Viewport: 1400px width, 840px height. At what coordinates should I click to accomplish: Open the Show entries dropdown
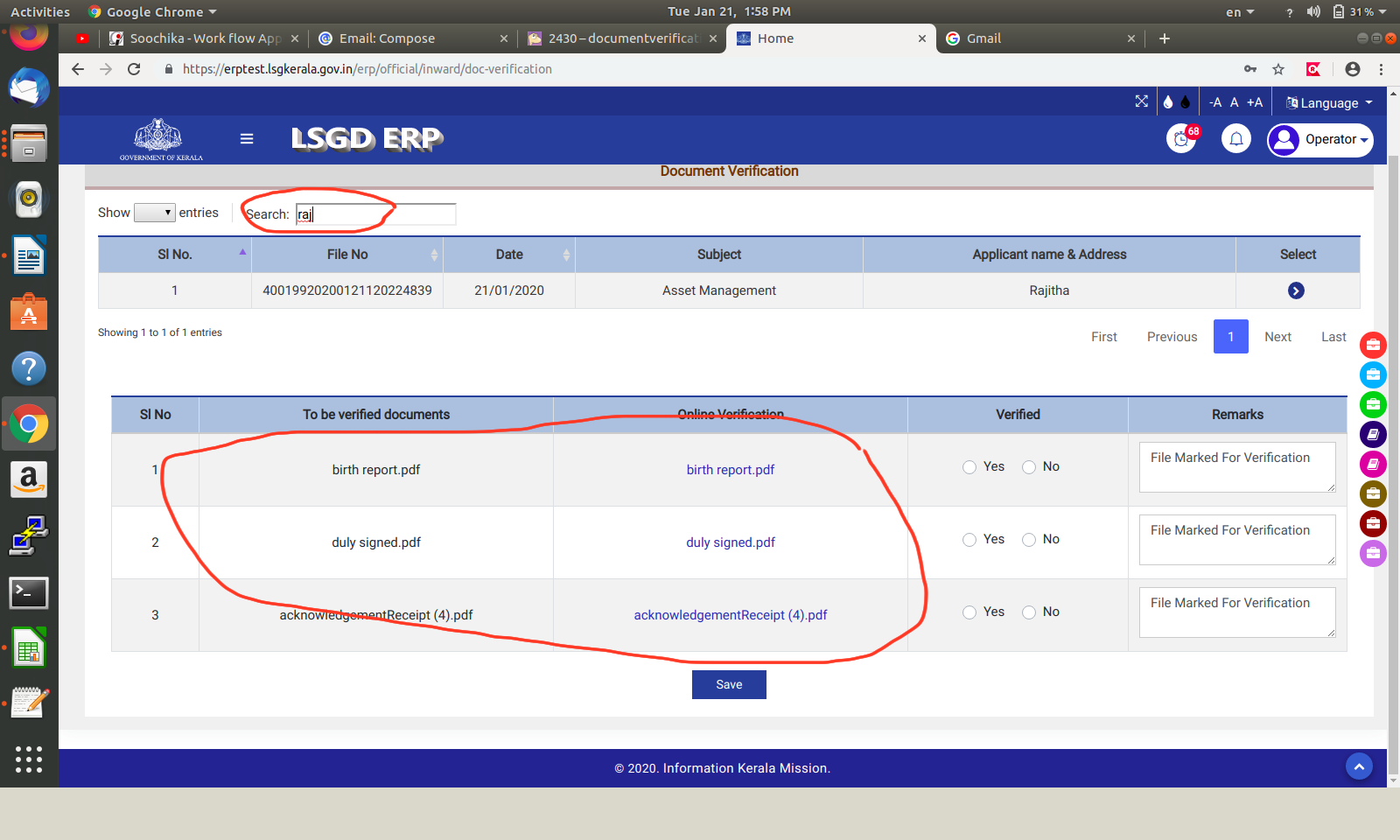[x=155, y=213]
